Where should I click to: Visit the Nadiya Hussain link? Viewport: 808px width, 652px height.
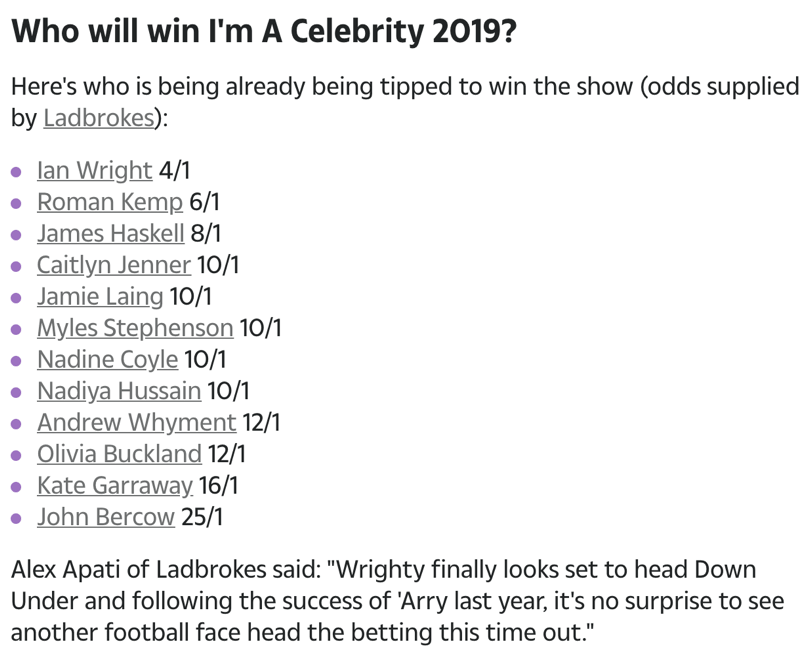click(119, 391)
